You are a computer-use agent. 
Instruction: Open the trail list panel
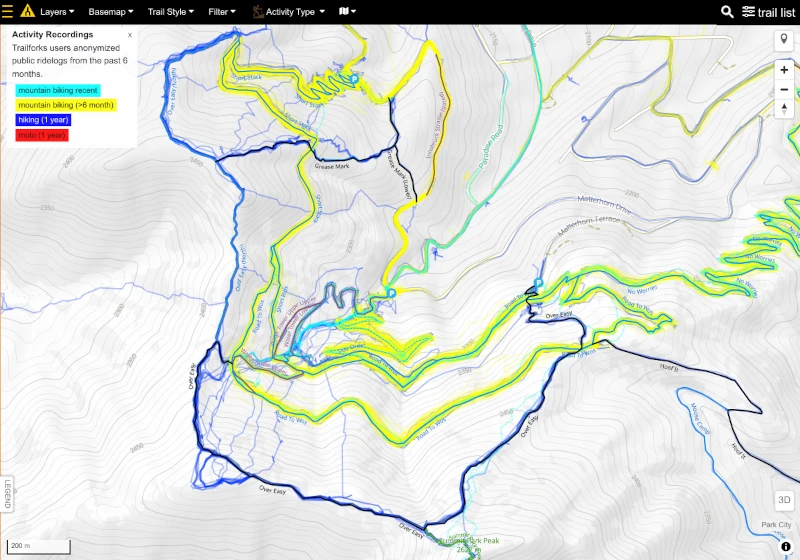point(768,12)
